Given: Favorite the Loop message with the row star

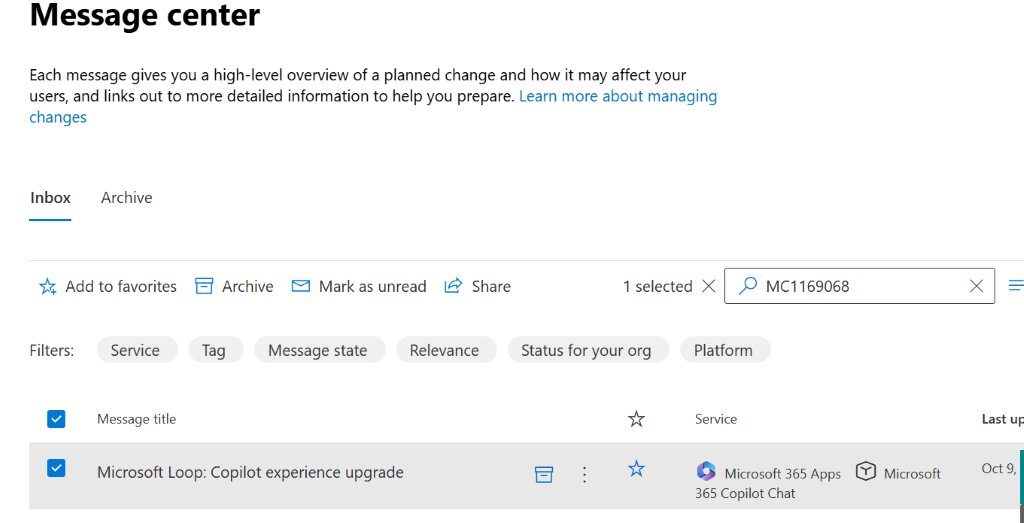Looking at the screenshot, I should [x=636, y=468].
